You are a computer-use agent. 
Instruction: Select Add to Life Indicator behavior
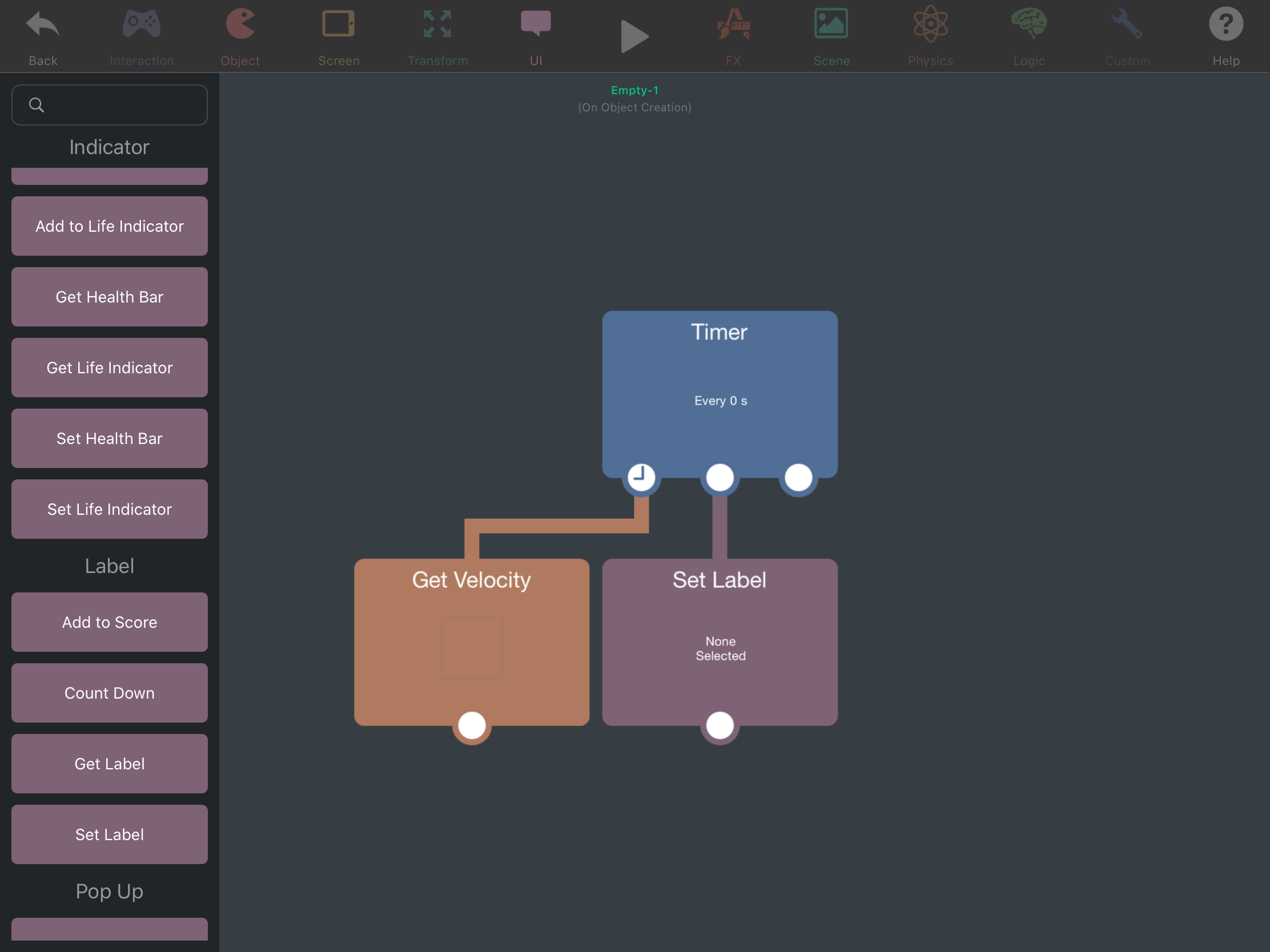tap(110, 226)
